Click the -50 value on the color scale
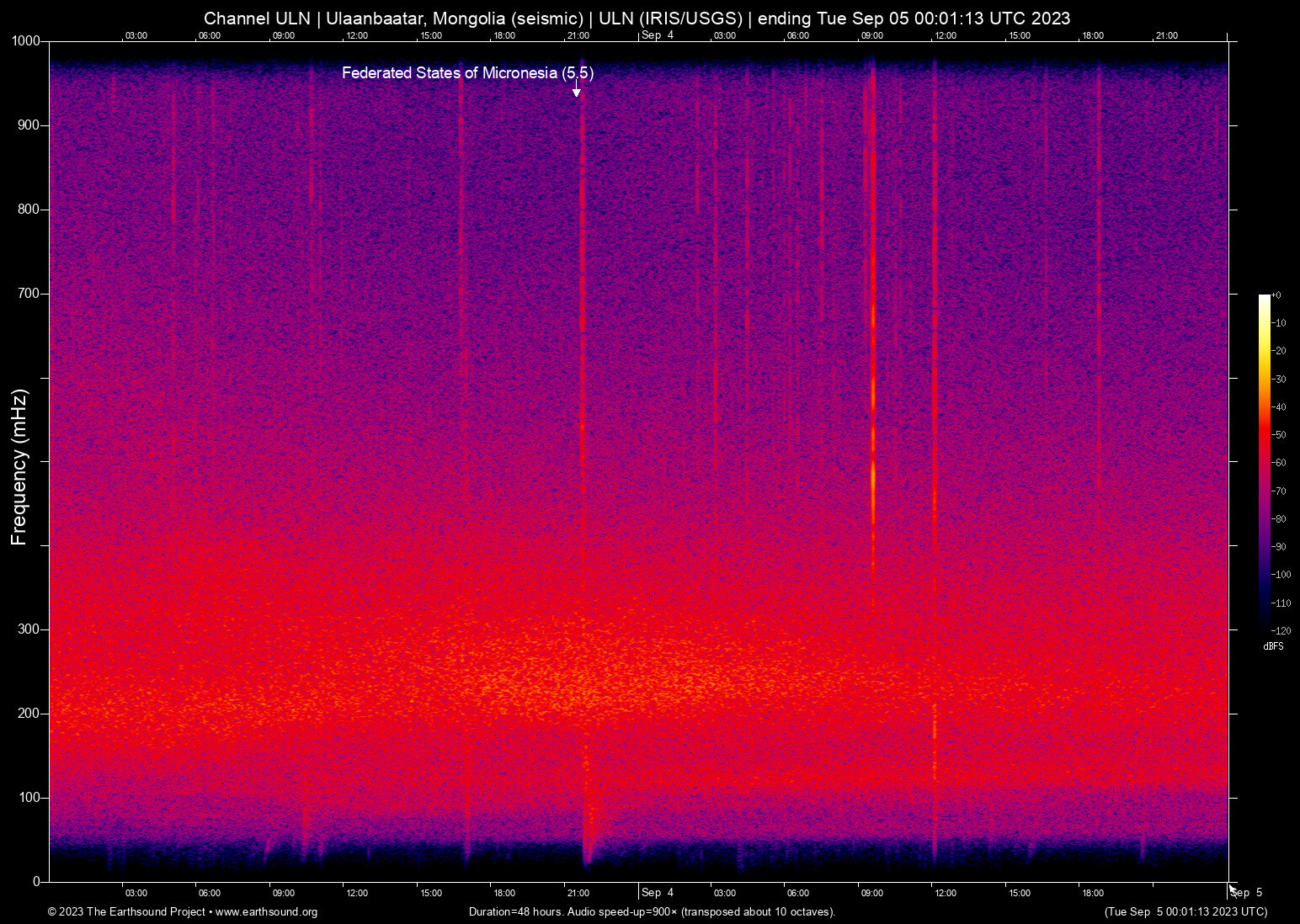Screen dimensions: 1300x924 tap(1279, 435)
